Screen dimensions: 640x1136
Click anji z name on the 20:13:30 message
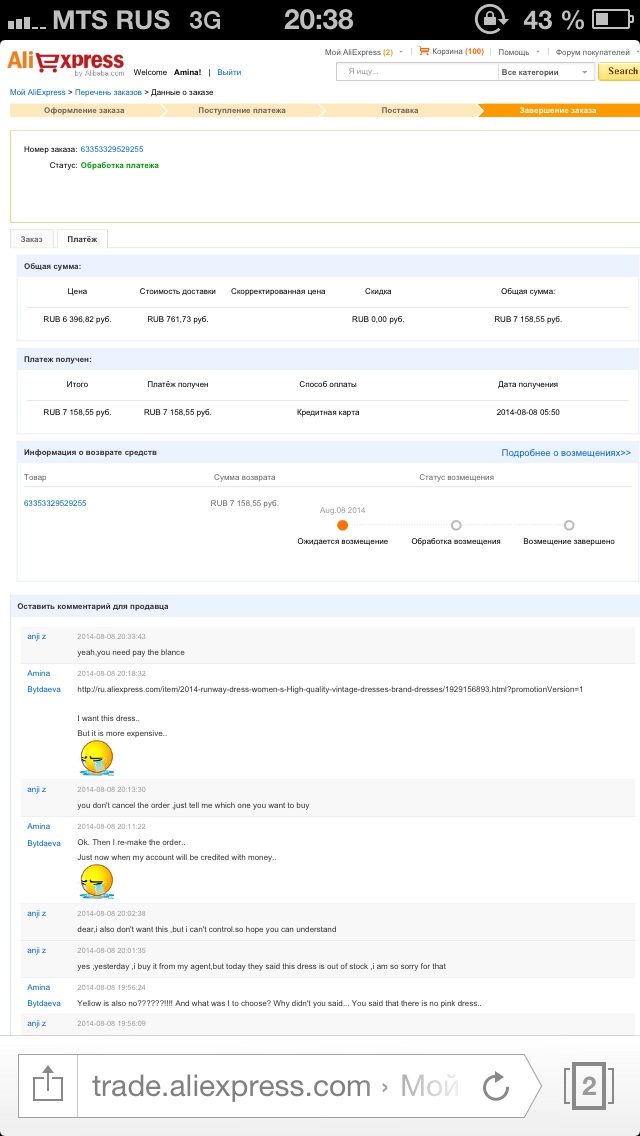[37, 789]
